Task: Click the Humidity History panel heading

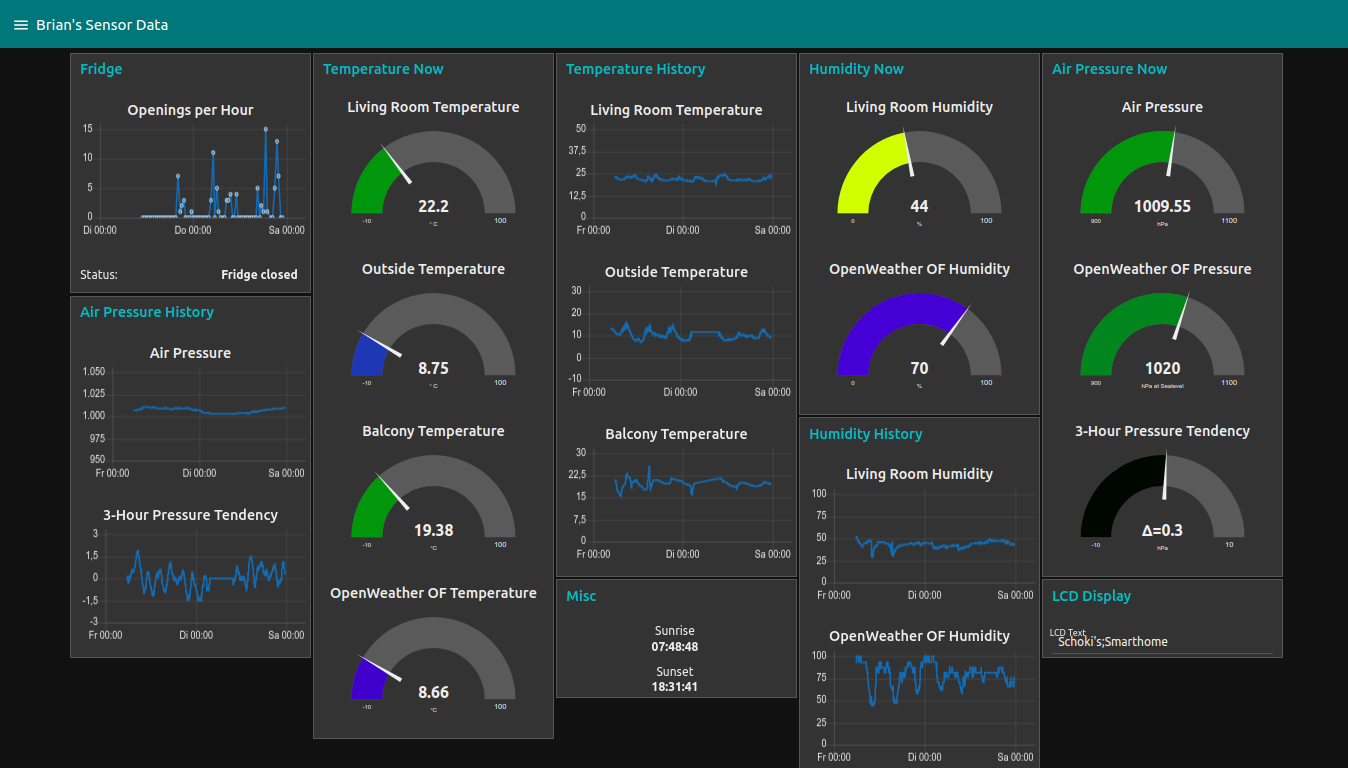Action: pyautogui.click(x=865, y=434)
